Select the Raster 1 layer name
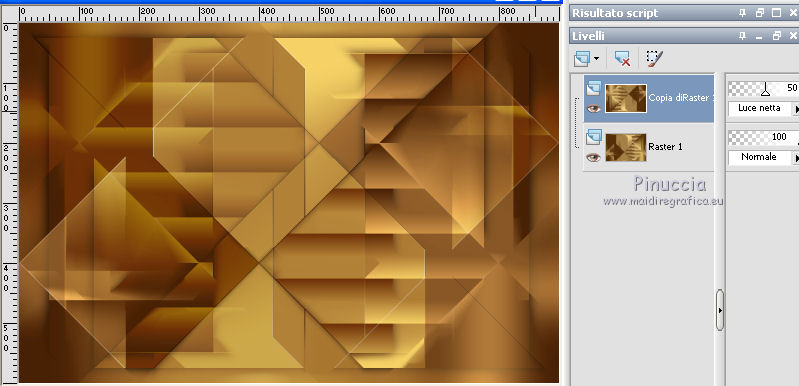This screenshot has height=386, width=799. tap(665, 147)
